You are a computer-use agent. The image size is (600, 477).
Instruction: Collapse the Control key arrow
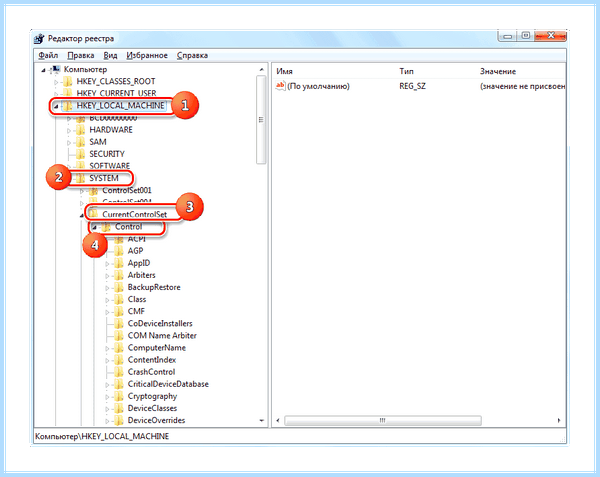tap(95, 228)
